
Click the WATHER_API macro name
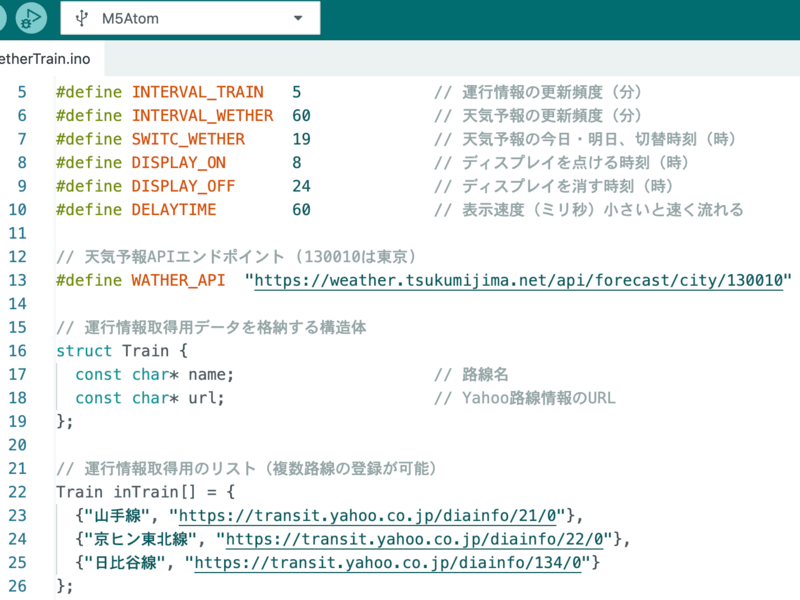pos(178,280)
